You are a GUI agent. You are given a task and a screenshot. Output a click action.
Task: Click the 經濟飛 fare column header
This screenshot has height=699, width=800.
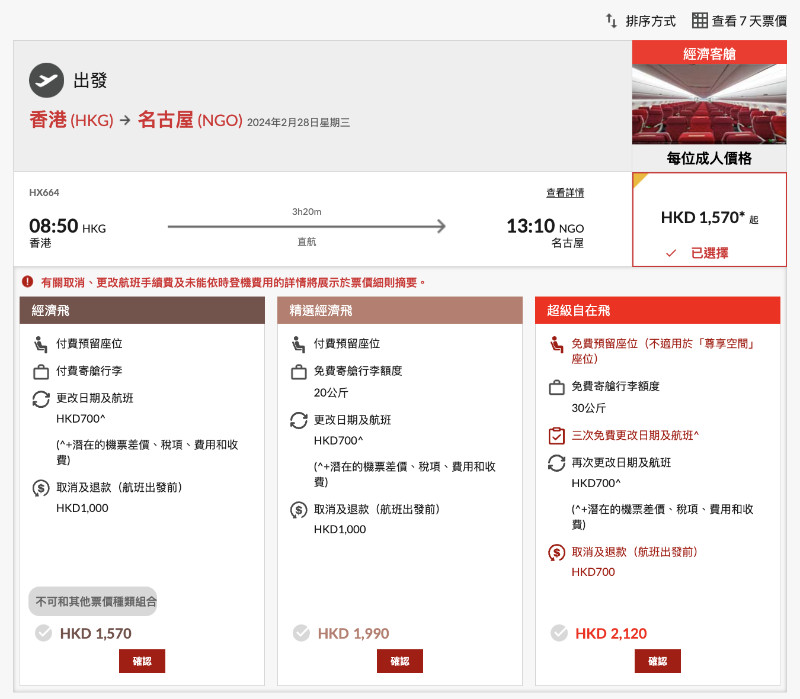142,310
